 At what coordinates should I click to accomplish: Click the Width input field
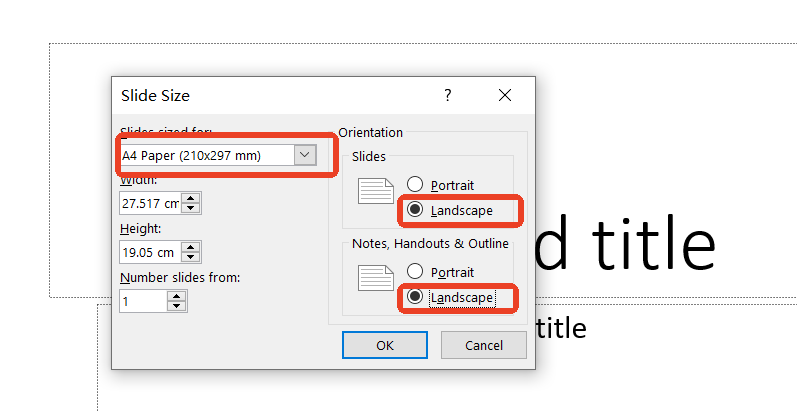(x=149, y=203)
